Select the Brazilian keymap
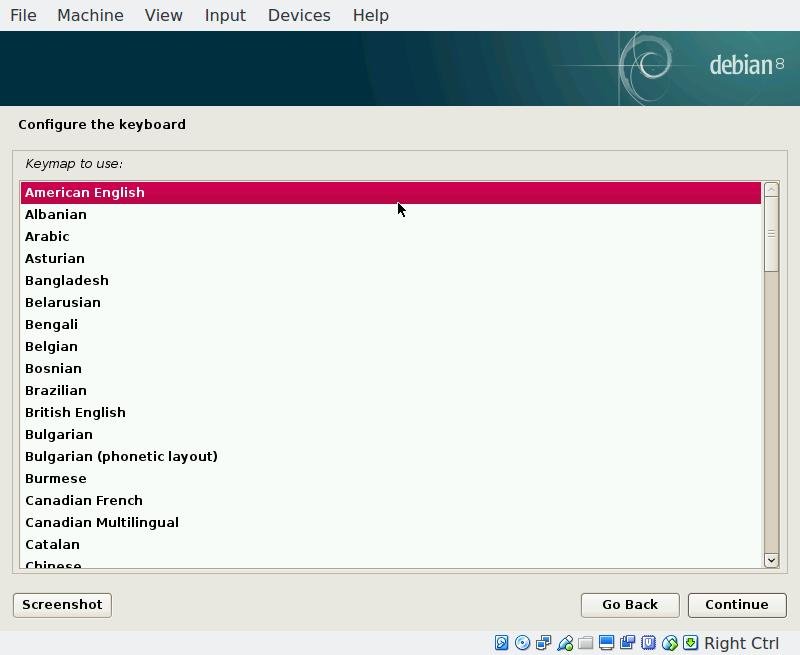800x655 pixels. (391, 390)
